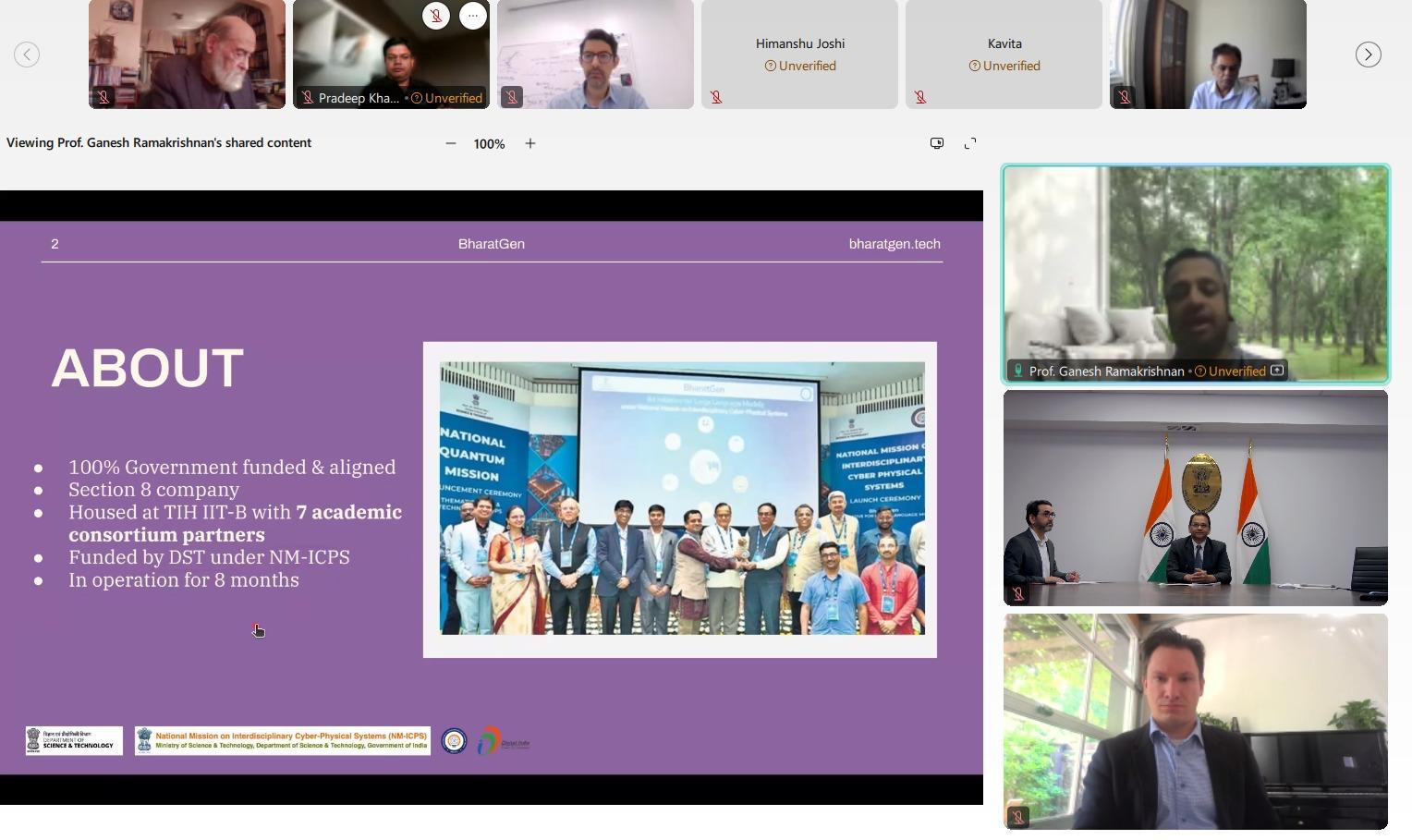Viewport: 1412px width, 840px height.
Task: Click muted mic icon on piano room participant tile
Action: (1018, 817)
